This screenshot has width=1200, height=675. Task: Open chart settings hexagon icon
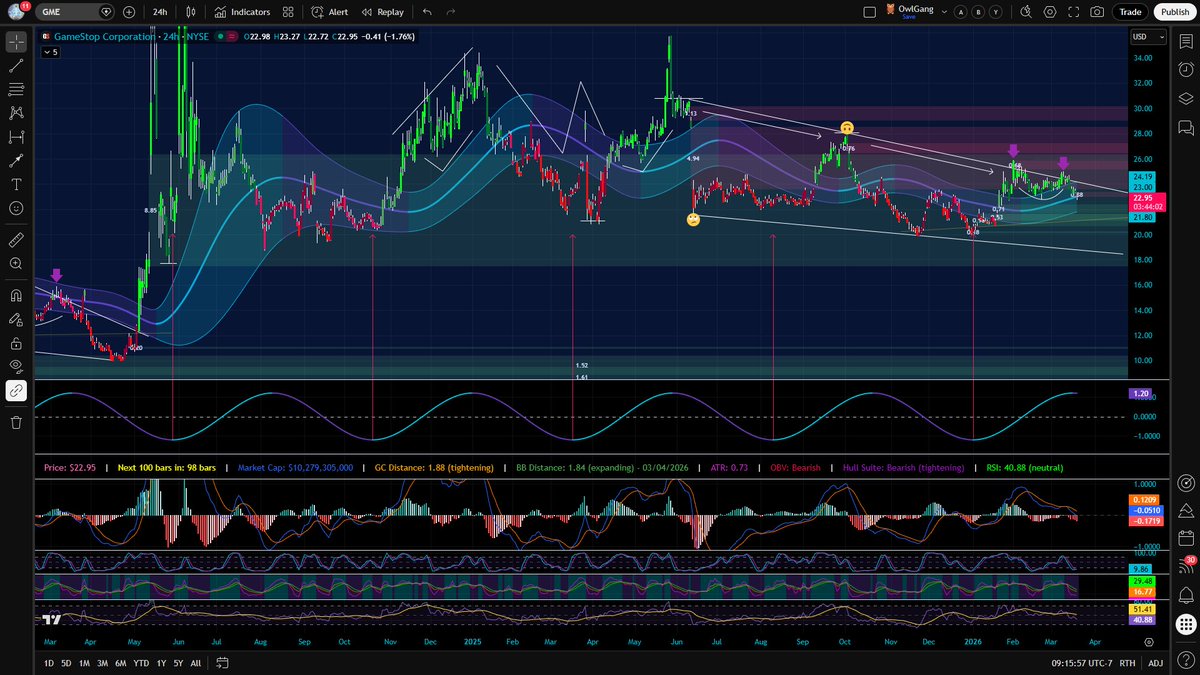(x=1049, y=12)
